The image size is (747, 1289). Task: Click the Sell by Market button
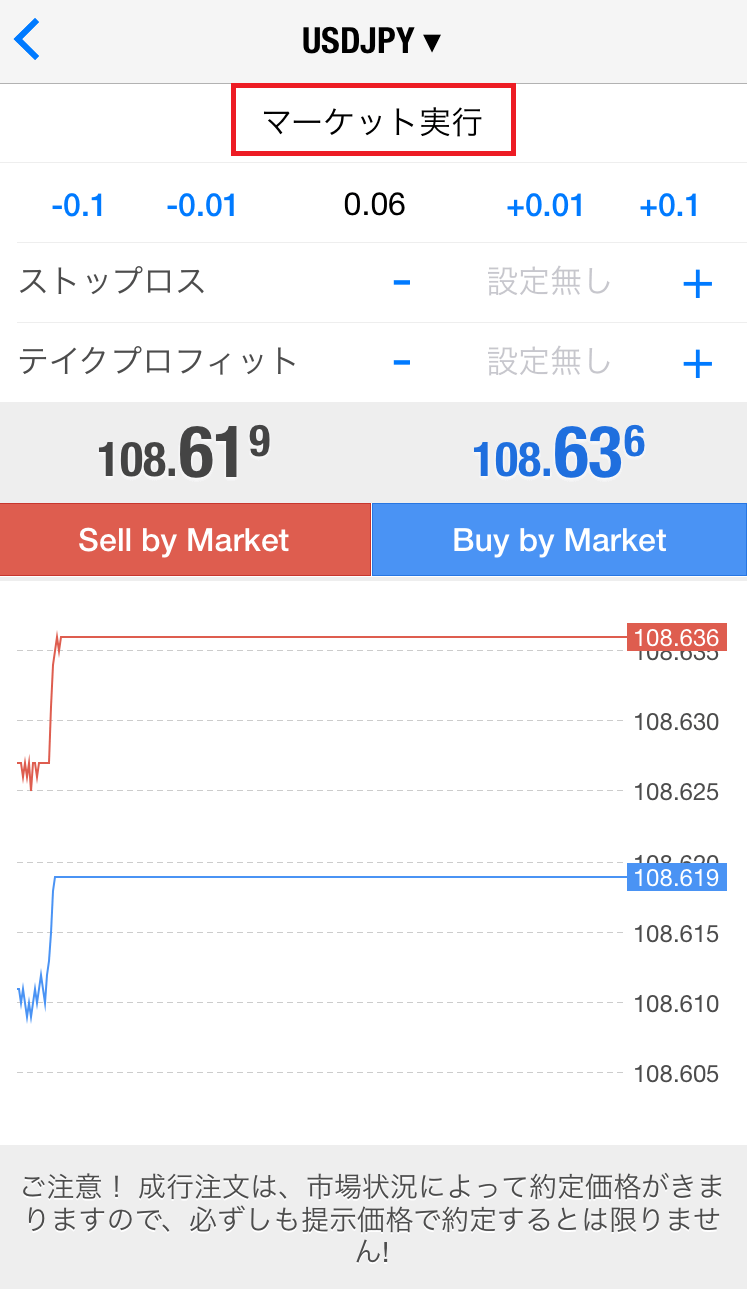[185, 540]
